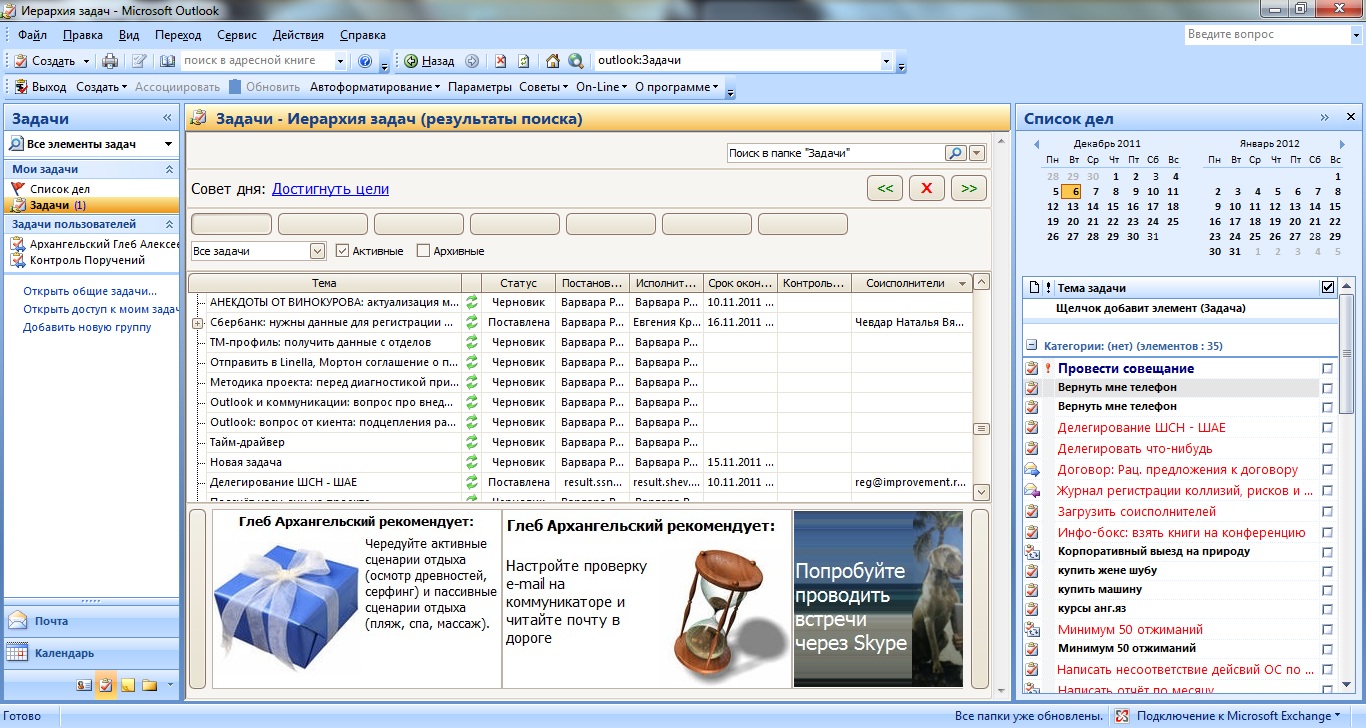
Task: Mark Провести совещание task as complete
Action: pos(1327,369)
